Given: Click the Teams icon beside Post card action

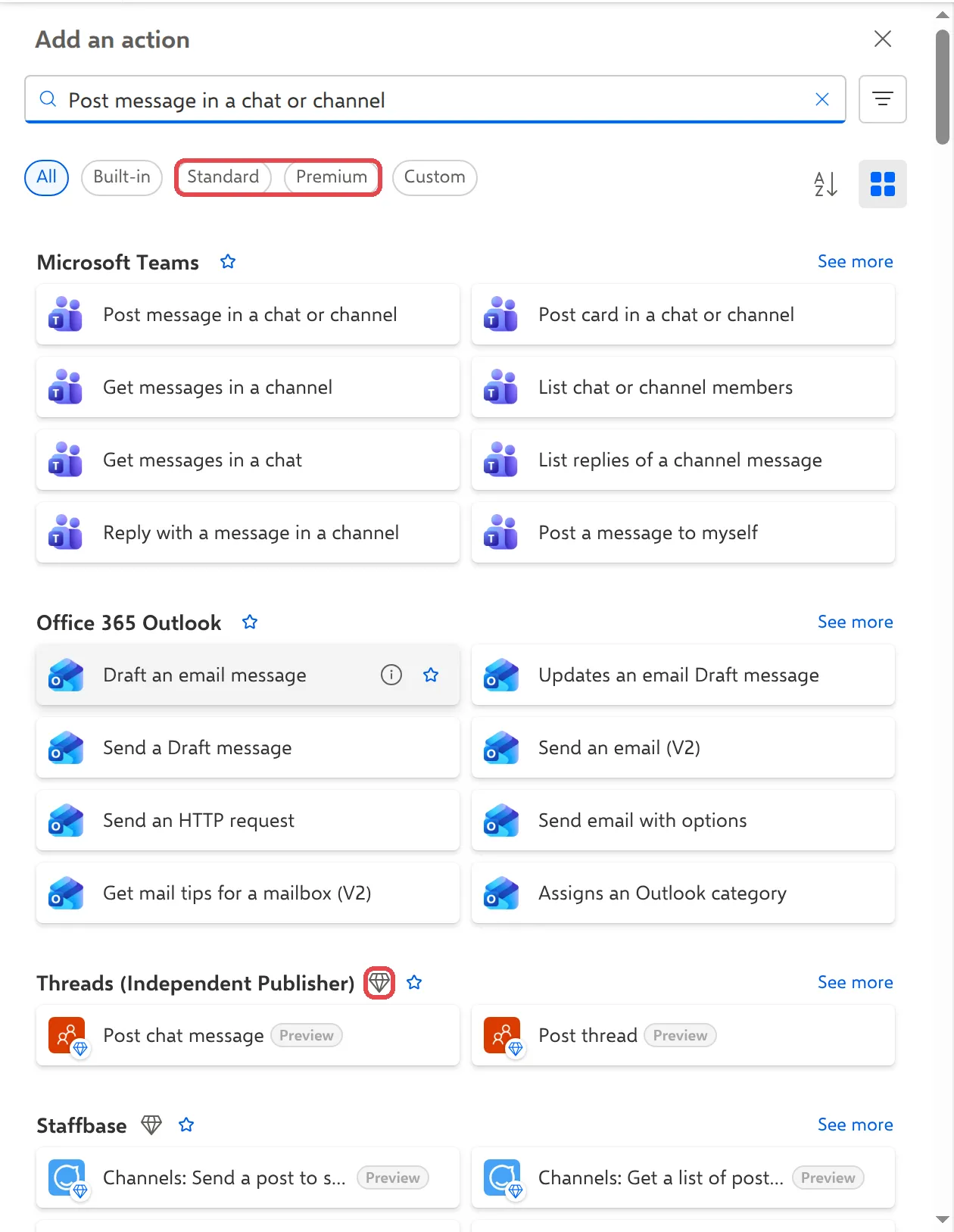Looking at the screenshot, I should click(500, 314).
